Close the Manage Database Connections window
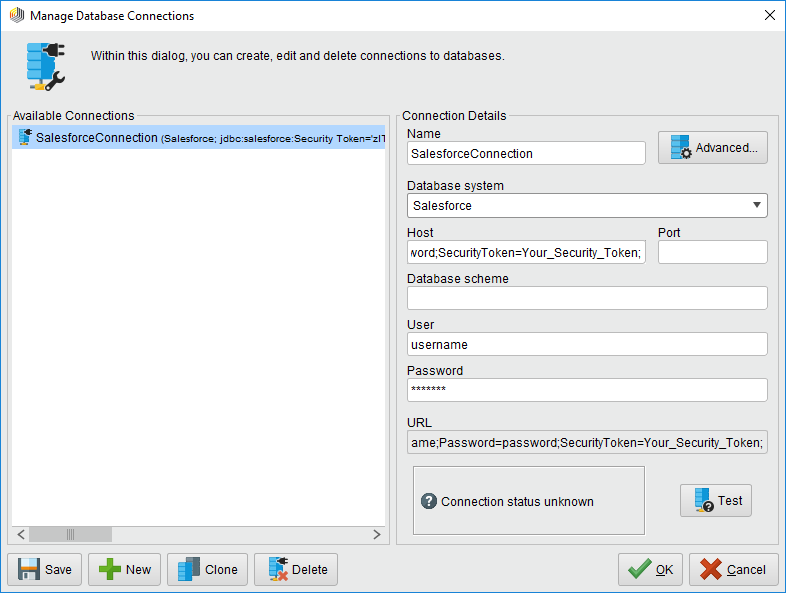 [x=769, y=15]
